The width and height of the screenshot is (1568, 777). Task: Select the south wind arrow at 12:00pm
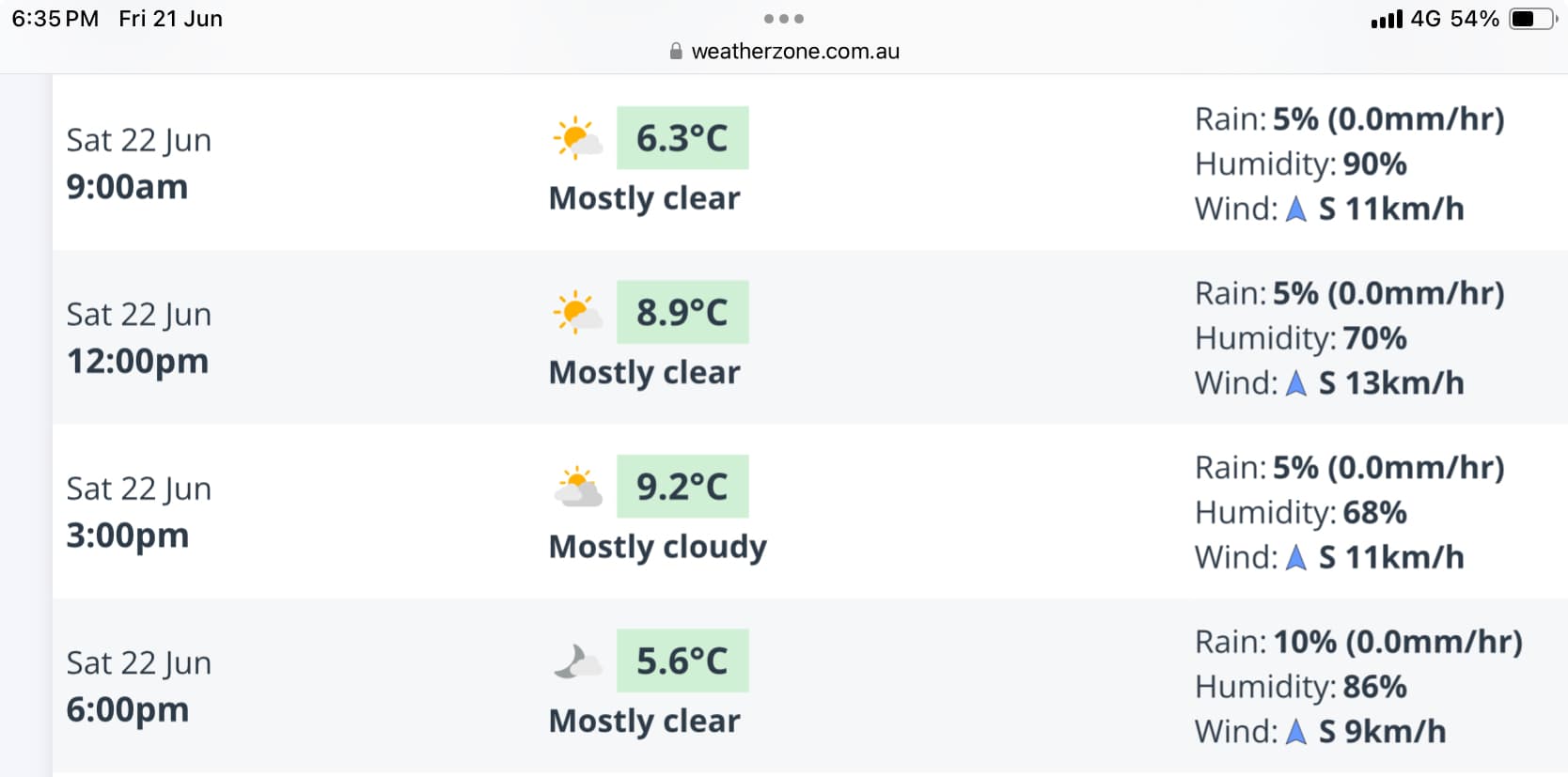[x=1296, y=382]
